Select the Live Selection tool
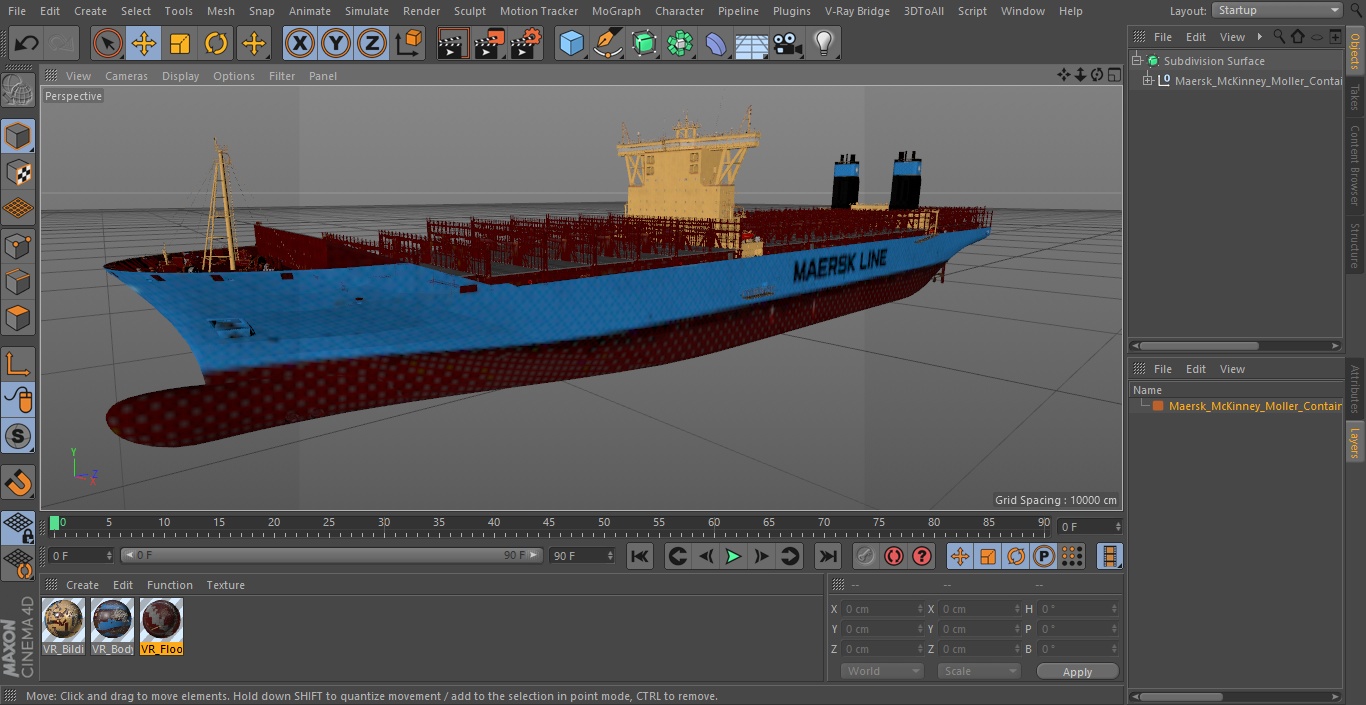This screenshot has height=705, width=1366. (x=108, y=43)
